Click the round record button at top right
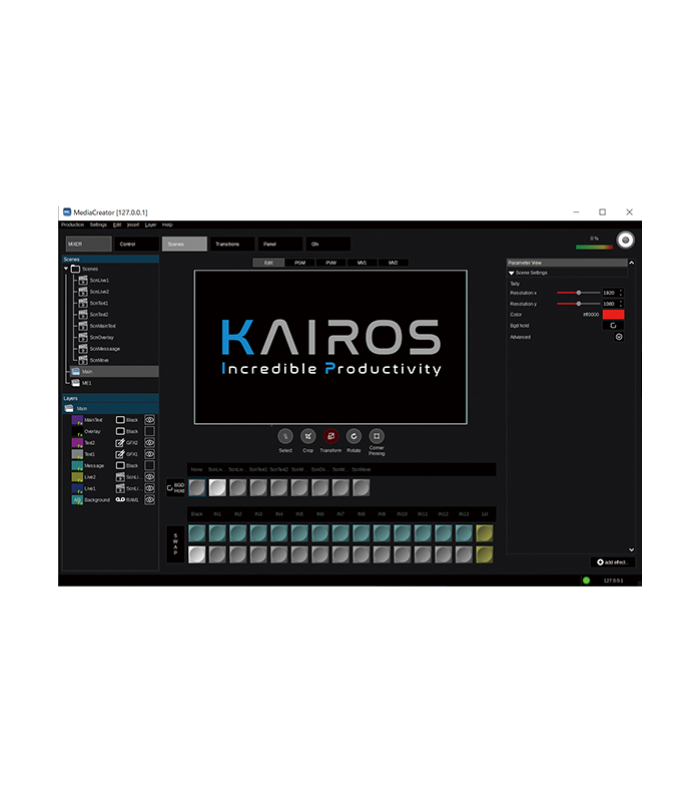This screenshot has height=800, width=700. coord(625,240)
